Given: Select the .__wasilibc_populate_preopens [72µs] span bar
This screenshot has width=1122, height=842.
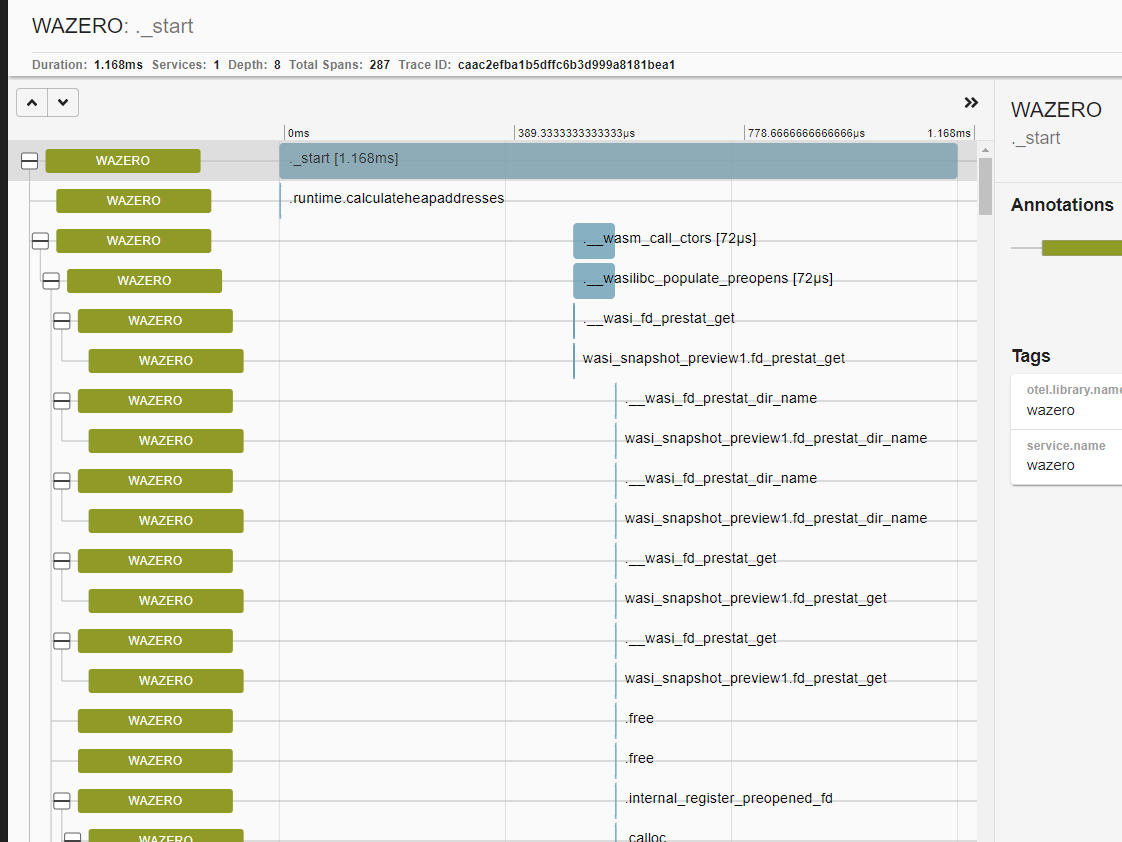Looking at the screenshot, I should [x=594, y=281].
